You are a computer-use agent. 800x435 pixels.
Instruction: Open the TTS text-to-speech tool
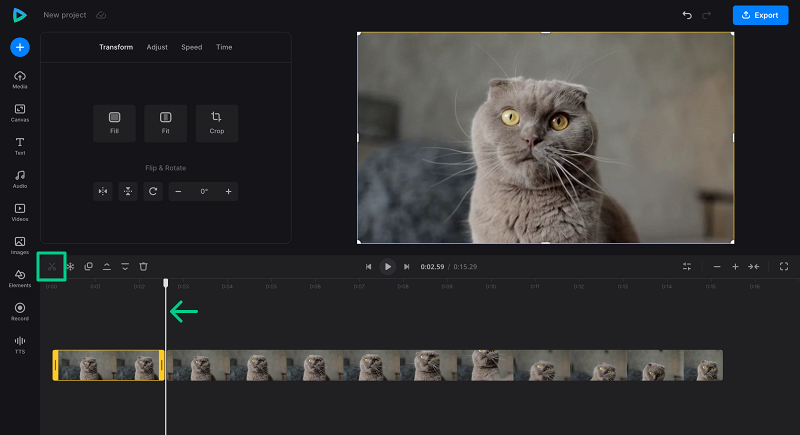(x=20, y=345)
